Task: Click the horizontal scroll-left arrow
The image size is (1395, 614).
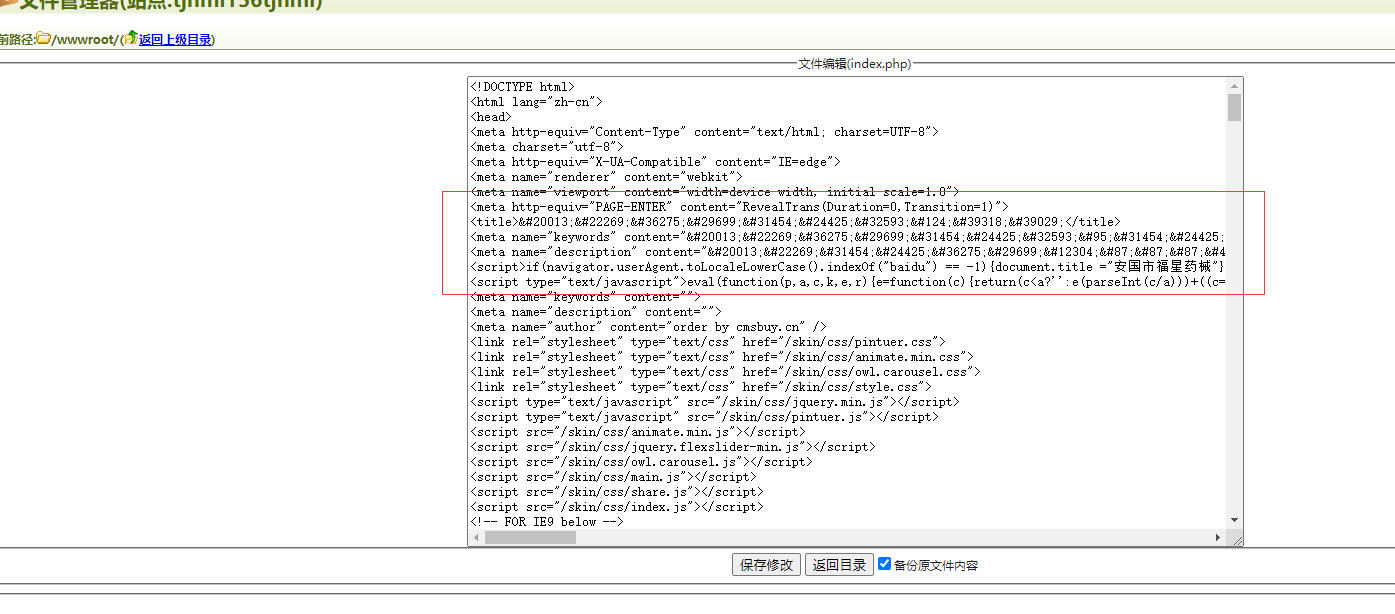Action: (477, 538)
